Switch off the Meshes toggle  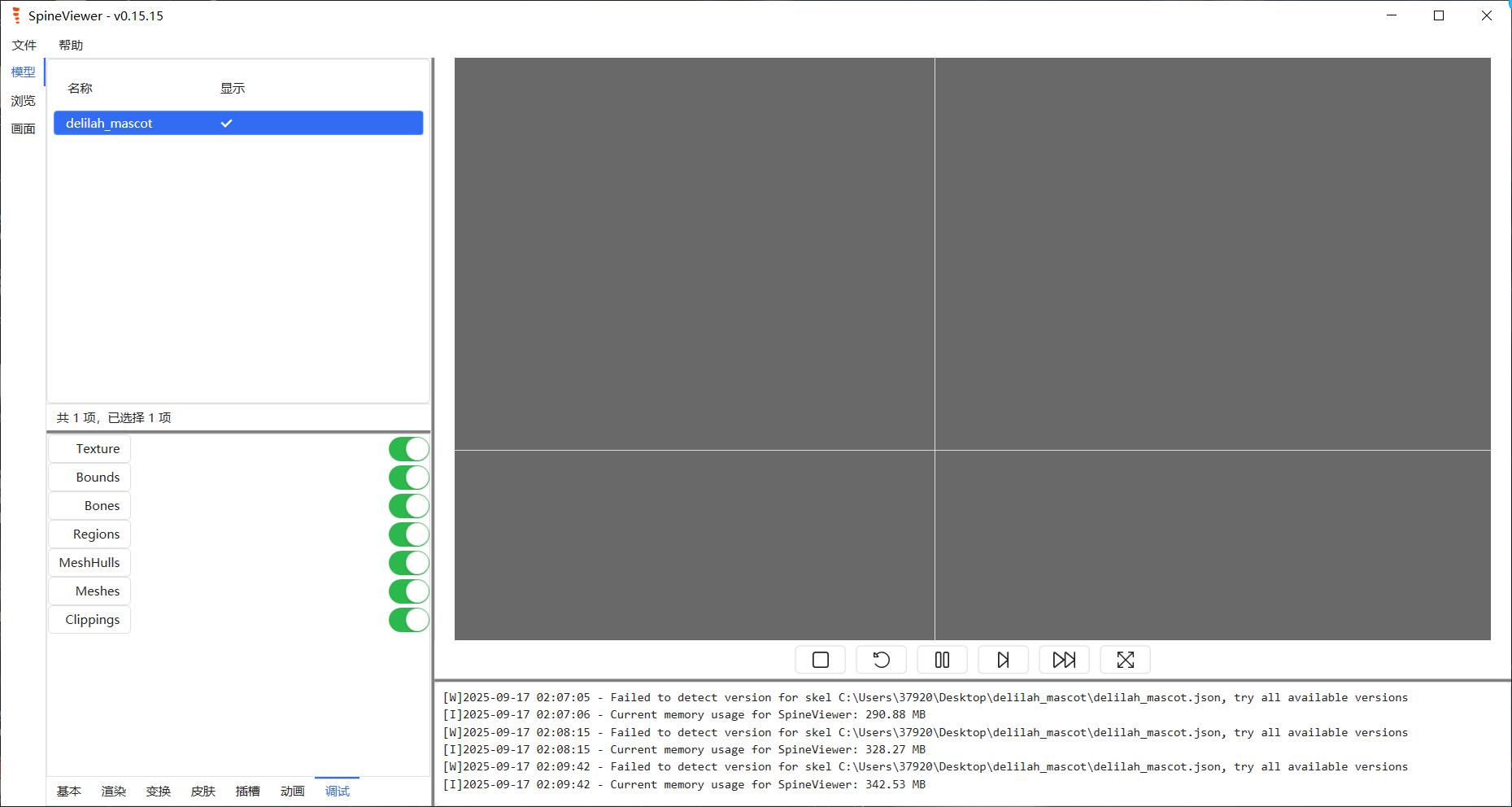(408, 591)
